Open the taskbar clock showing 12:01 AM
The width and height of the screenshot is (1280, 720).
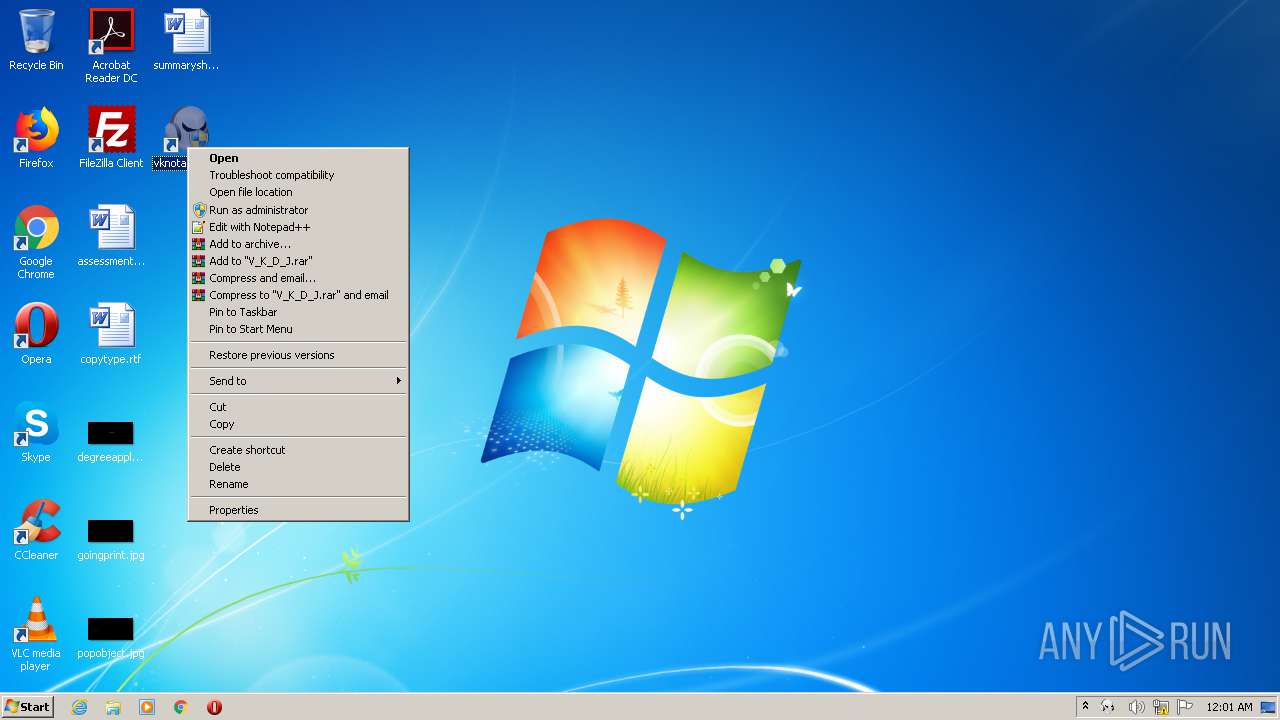[1229, 707]
